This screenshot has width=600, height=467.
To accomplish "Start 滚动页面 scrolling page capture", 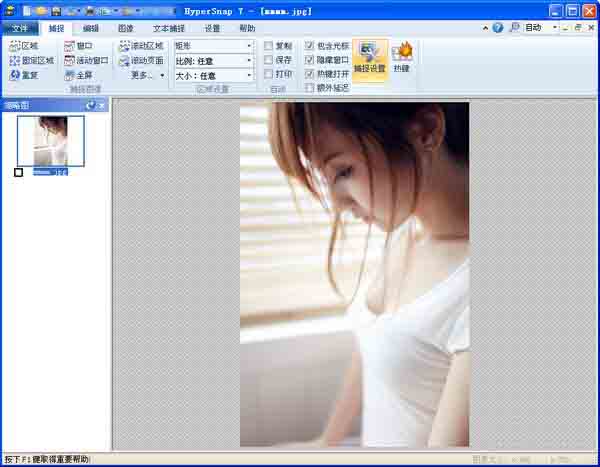I will tap(141, 60).
